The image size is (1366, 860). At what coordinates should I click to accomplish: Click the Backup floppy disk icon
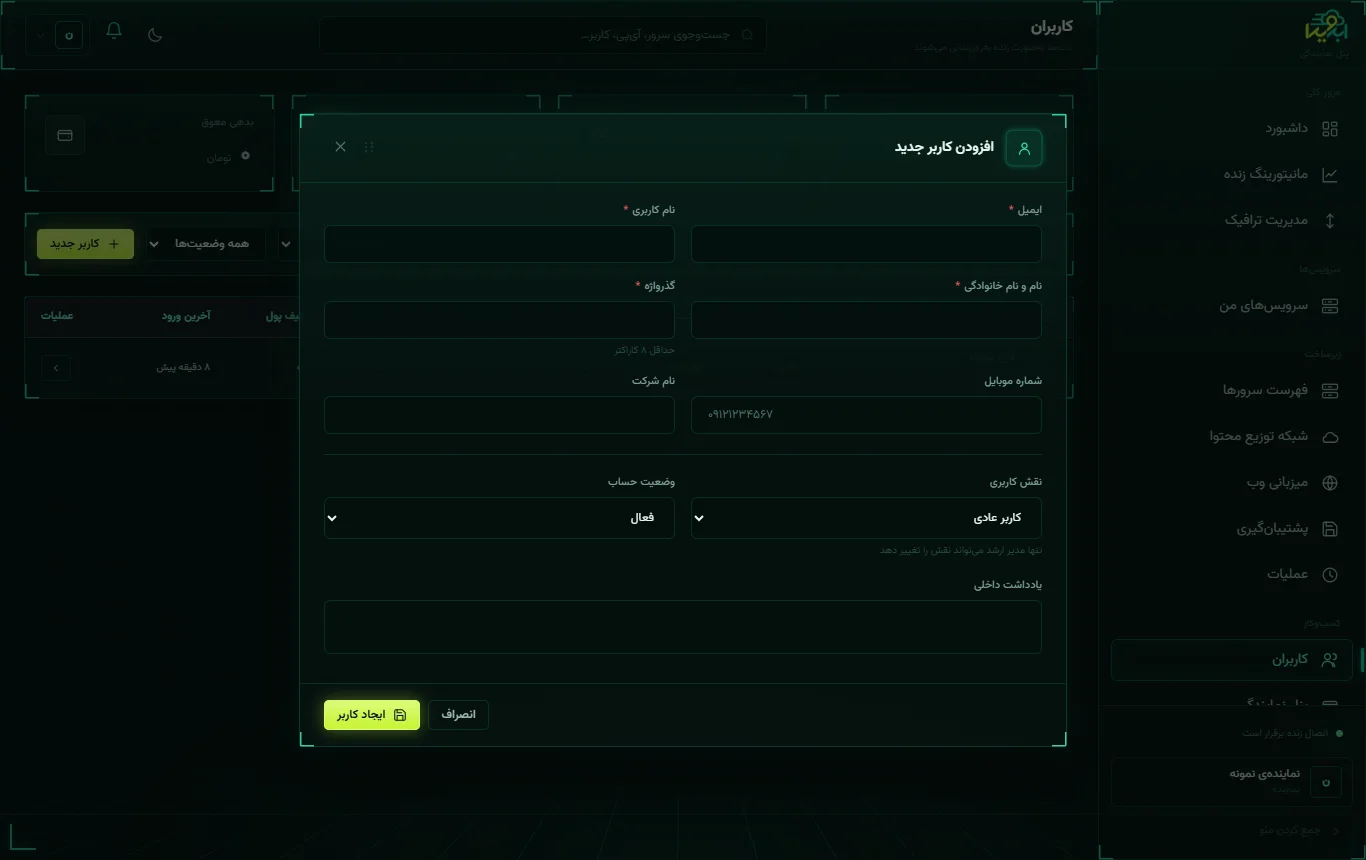pyautogui.click(x=1330, y=529)
